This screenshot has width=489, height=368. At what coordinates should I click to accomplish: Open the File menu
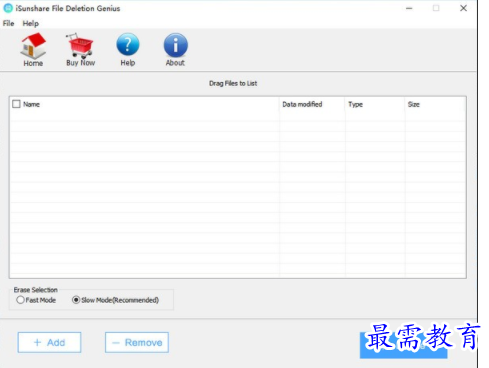8,23
